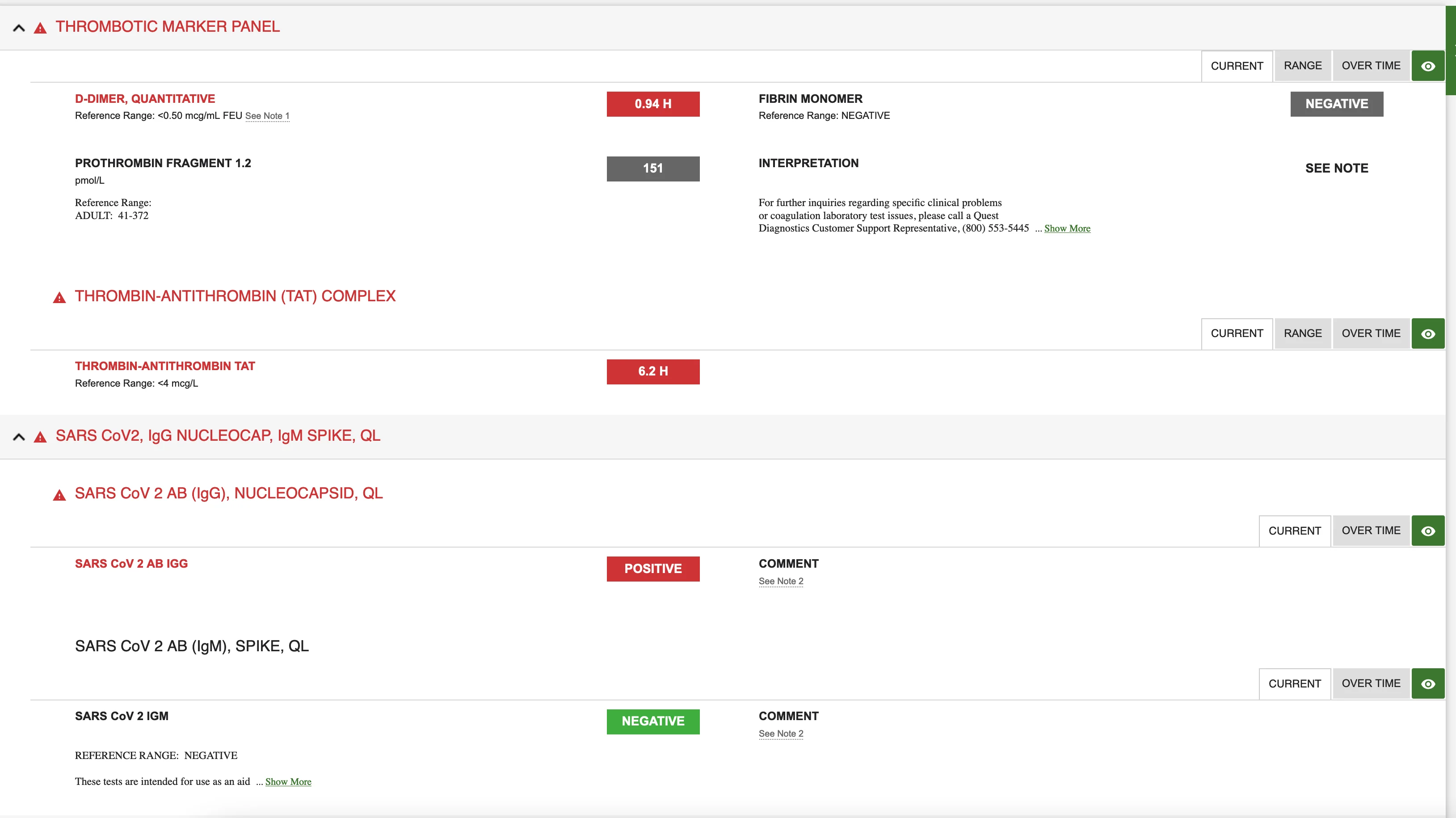
Task: Select RANGE tab for TAT Complex
Action: coord(1303,333)
